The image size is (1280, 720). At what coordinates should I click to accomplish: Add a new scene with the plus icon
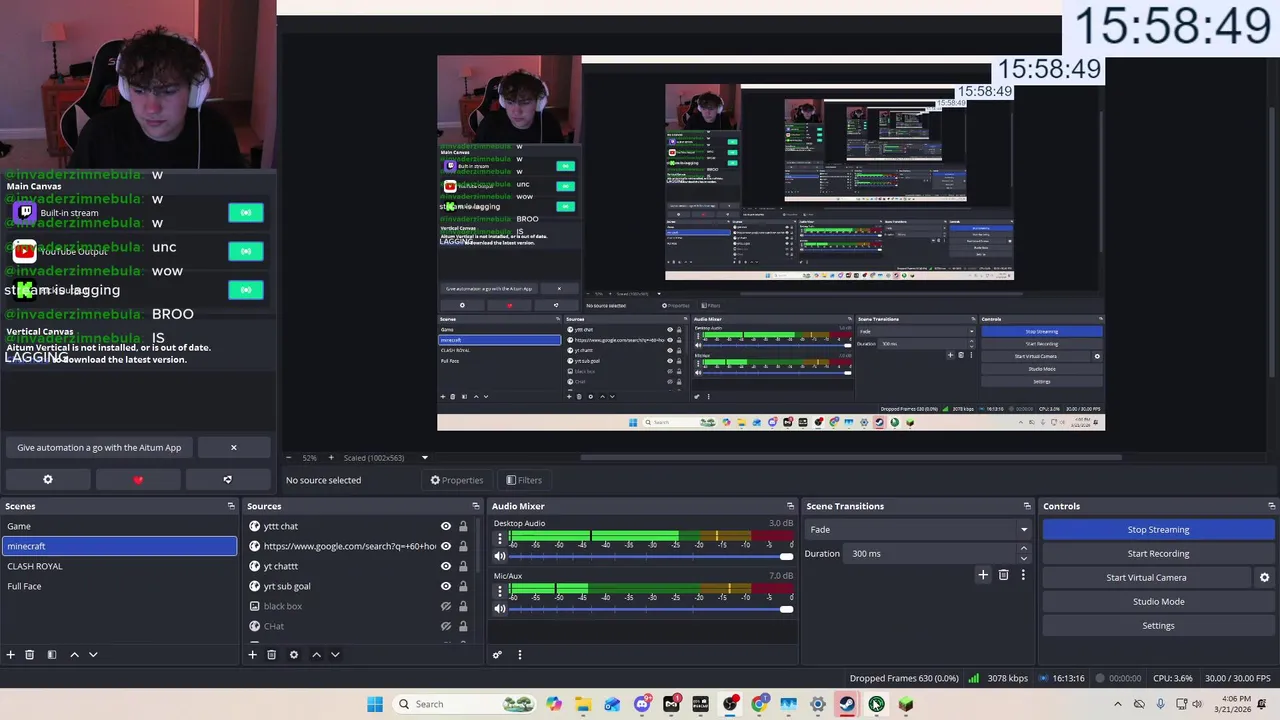coord(11,655)
